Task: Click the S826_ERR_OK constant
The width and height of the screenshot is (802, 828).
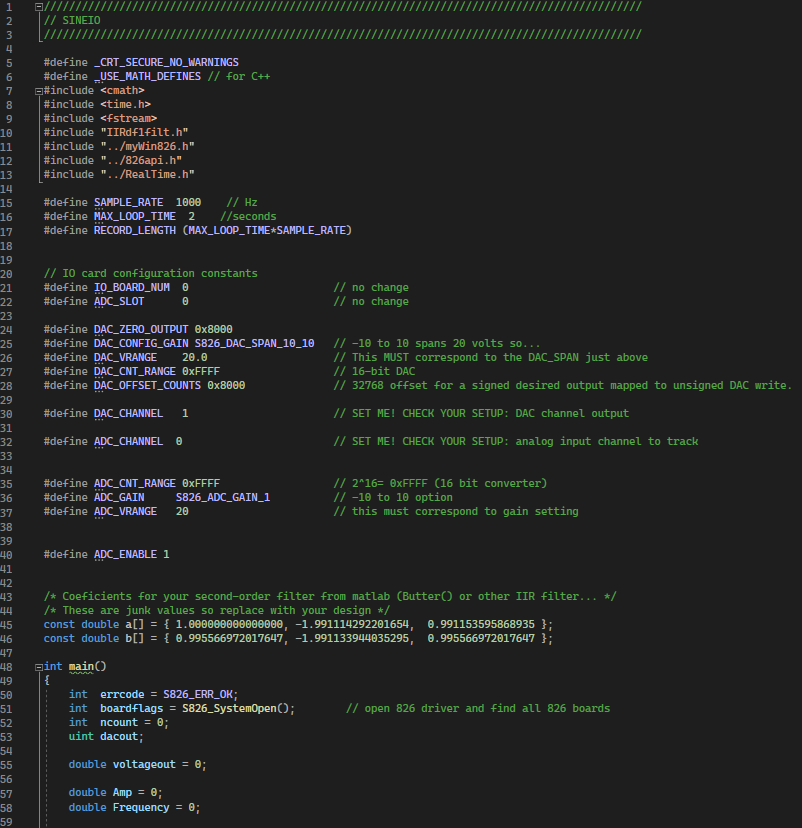Action: (198, 694)
